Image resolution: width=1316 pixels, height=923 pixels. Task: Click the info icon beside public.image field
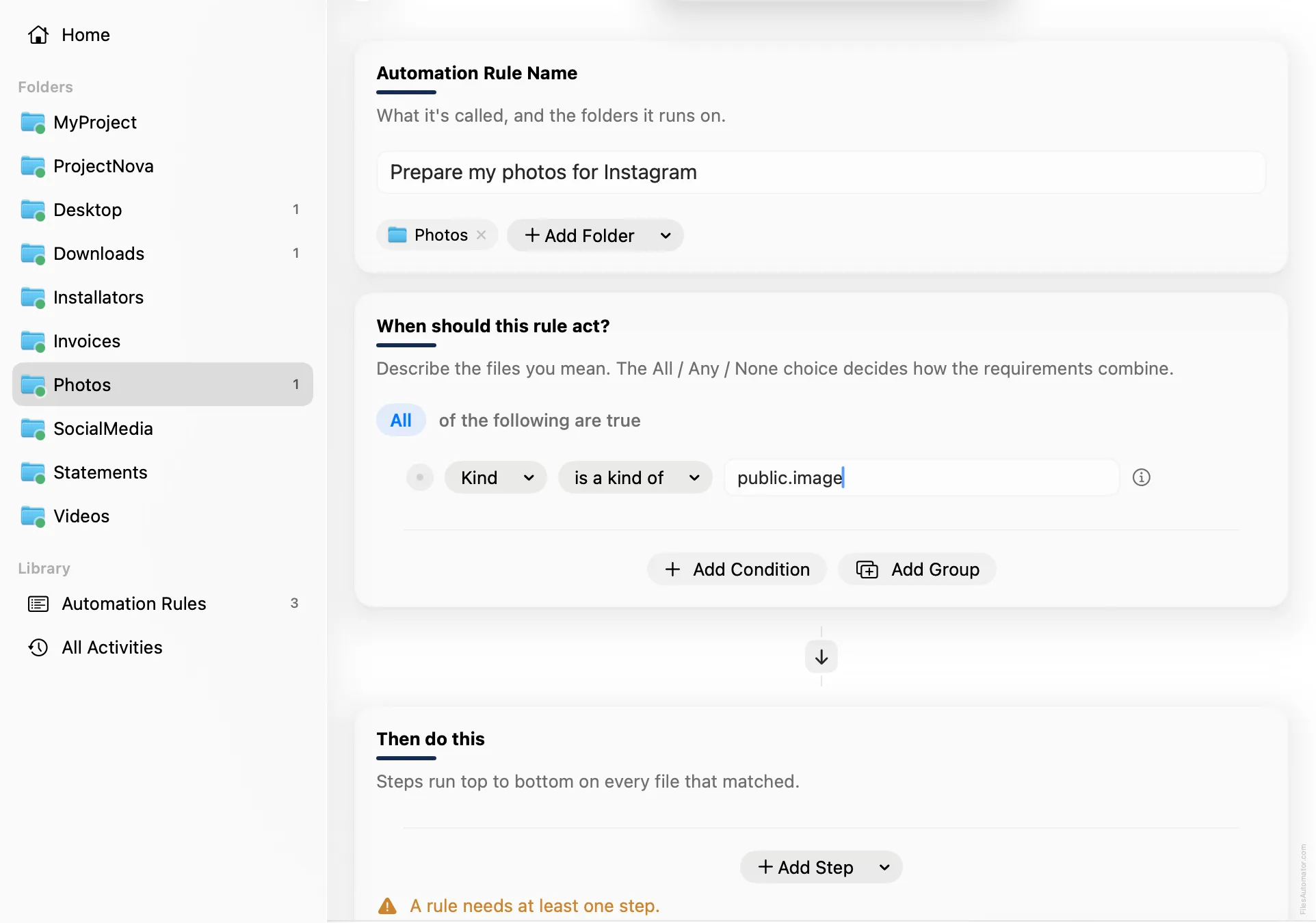(1142, 477)
